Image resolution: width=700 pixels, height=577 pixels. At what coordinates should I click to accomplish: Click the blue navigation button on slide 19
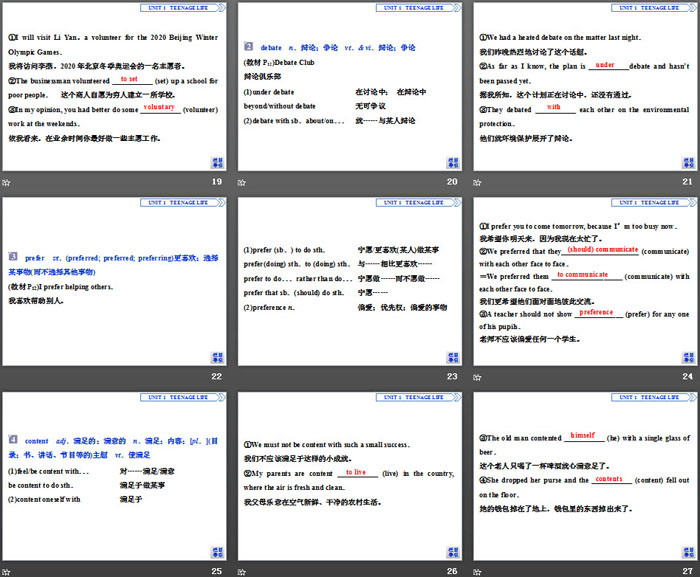(217, 162)
